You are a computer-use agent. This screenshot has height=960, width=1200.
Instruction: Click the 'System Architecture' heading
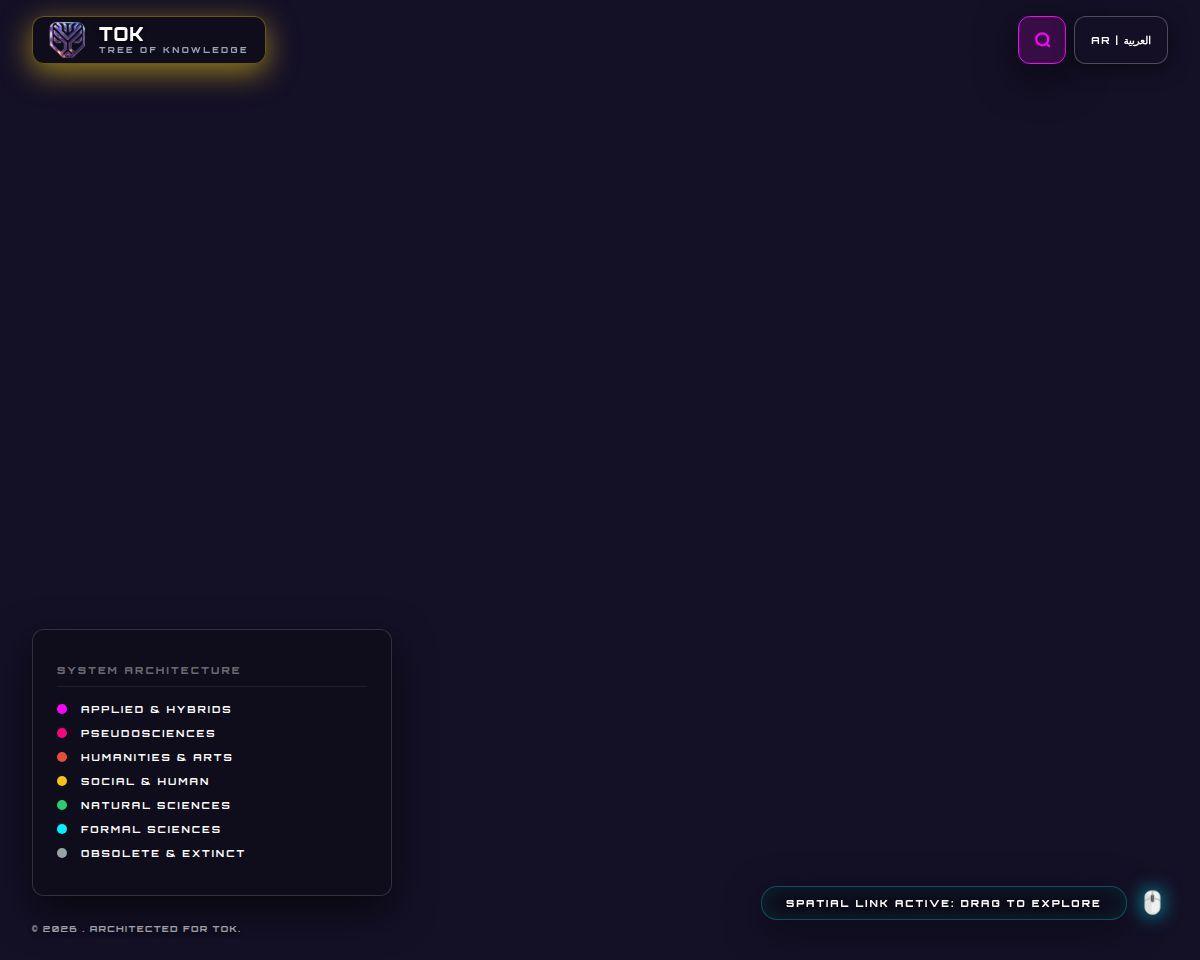click(149, 670)
